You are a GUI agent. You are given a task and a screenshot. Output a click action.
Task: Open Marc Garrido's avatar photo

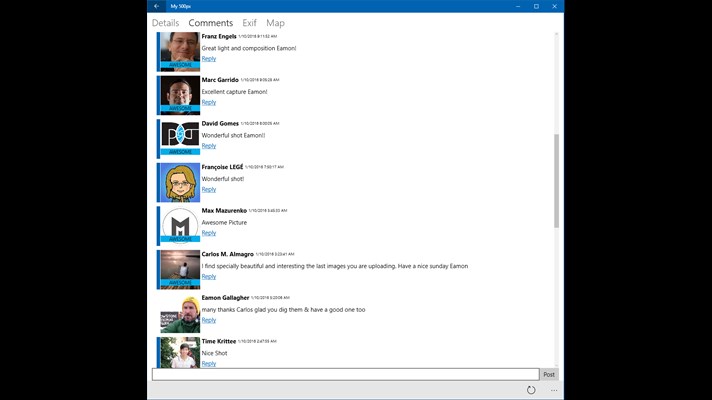180,95
